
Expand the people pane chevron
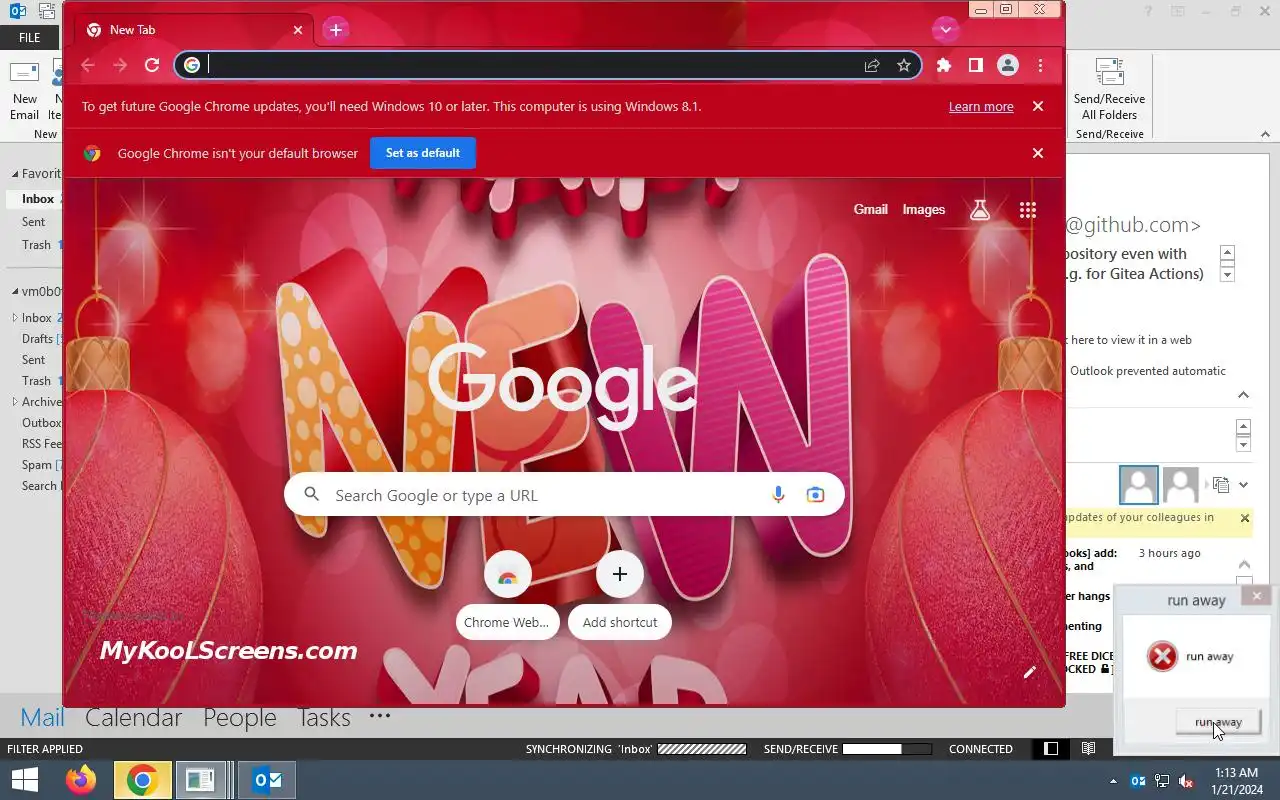1243,485
